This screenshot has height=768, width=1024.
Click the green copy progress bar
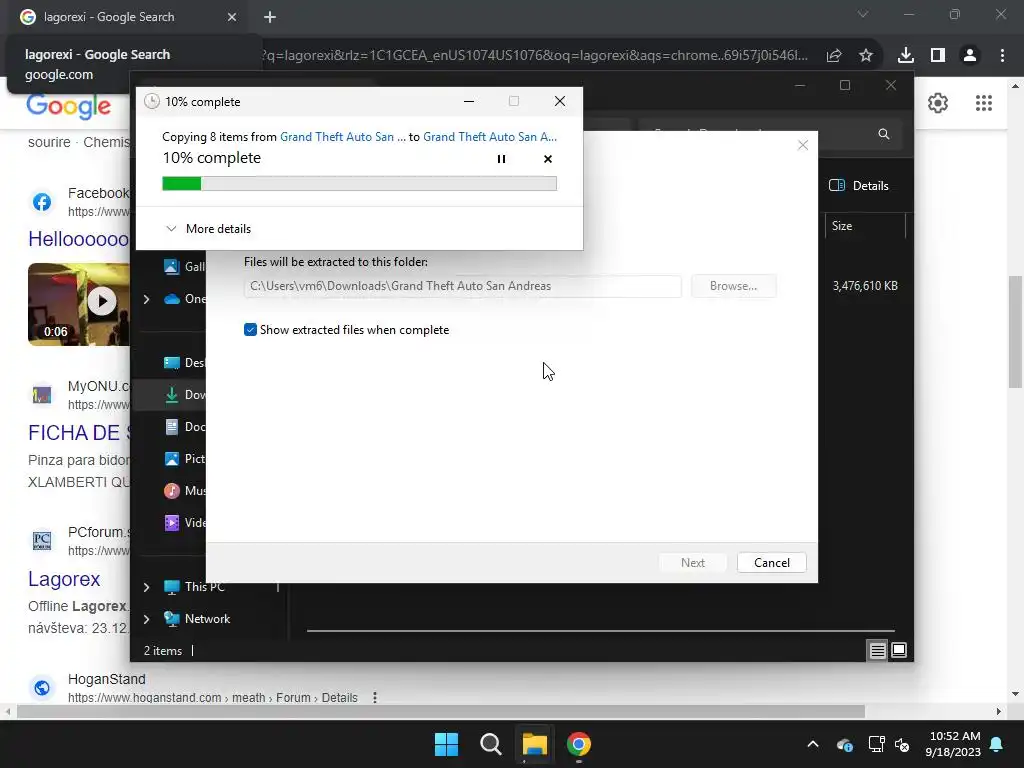pyautogui.click(x=359, y=184)
